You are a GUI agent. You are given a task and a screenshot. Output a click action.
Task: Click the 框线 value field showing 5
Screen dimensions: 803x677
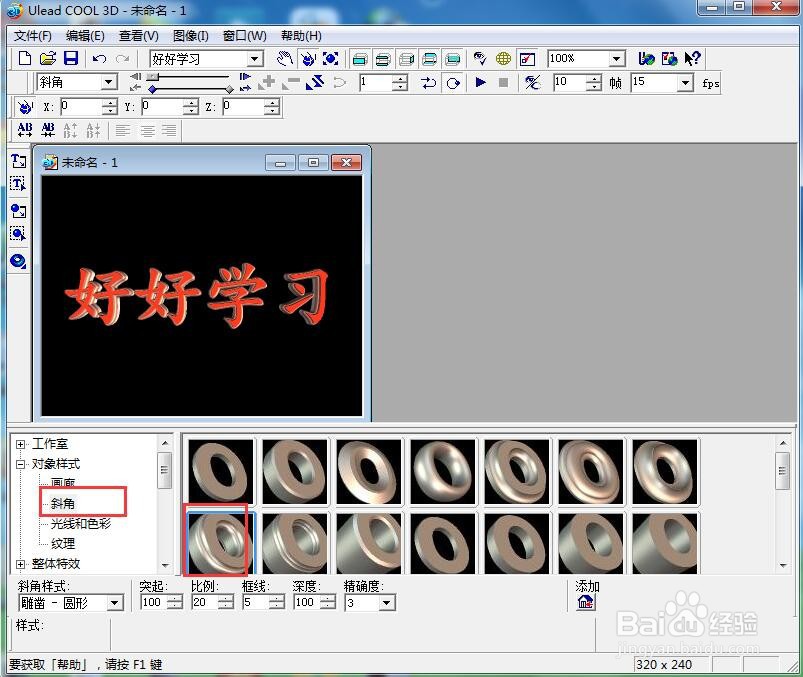click(x=256, y=602)
